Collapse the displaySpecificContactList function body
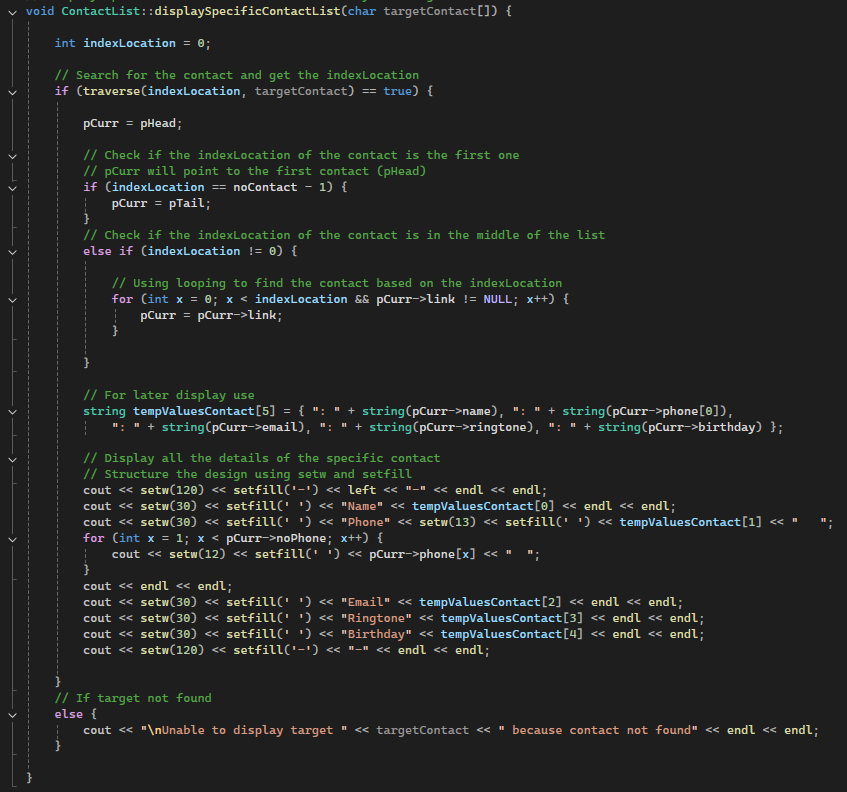Screen dimensions: 847x792 click(x=10, y=11)
